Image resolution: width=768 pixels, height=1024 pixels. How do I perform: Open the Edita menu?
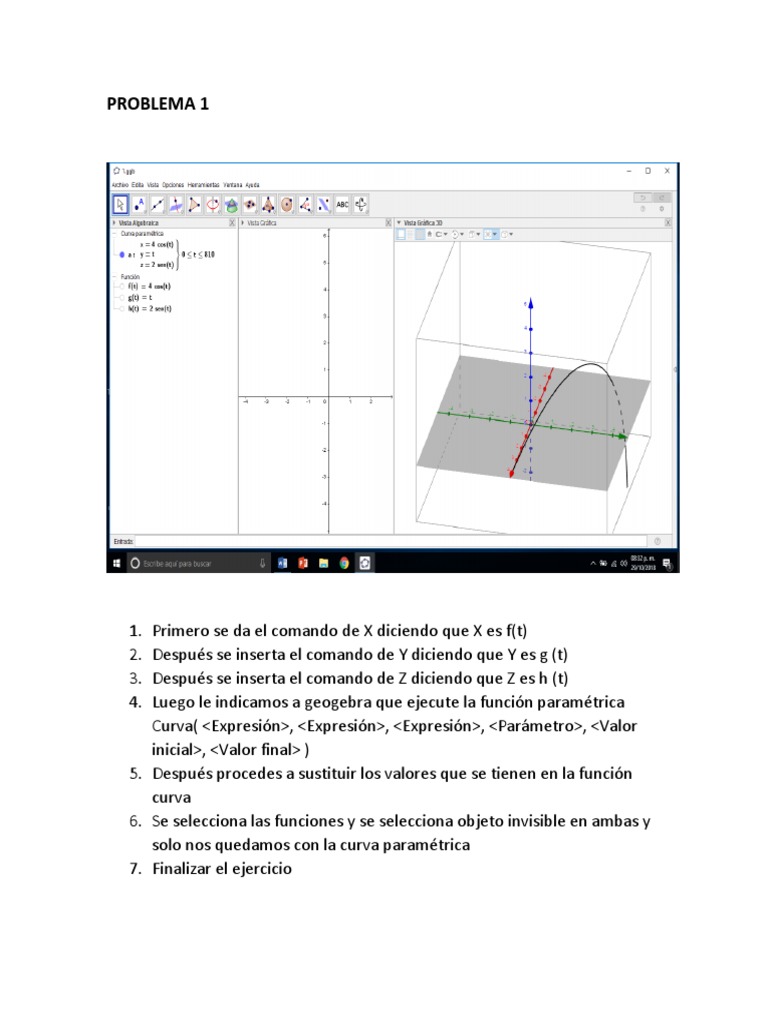tap(137, 185)
